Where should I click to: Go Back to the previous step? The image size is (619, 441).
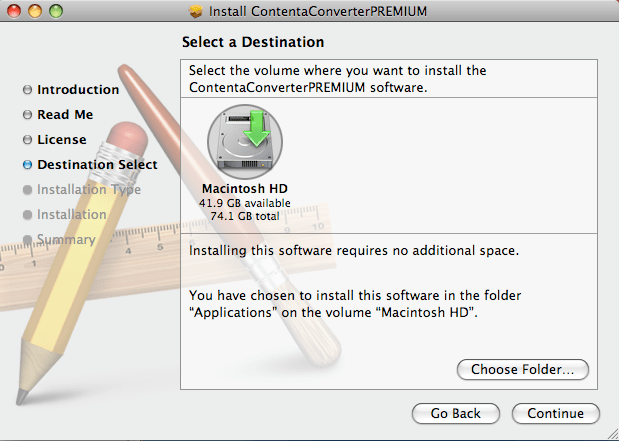click(x=456, y=413)
